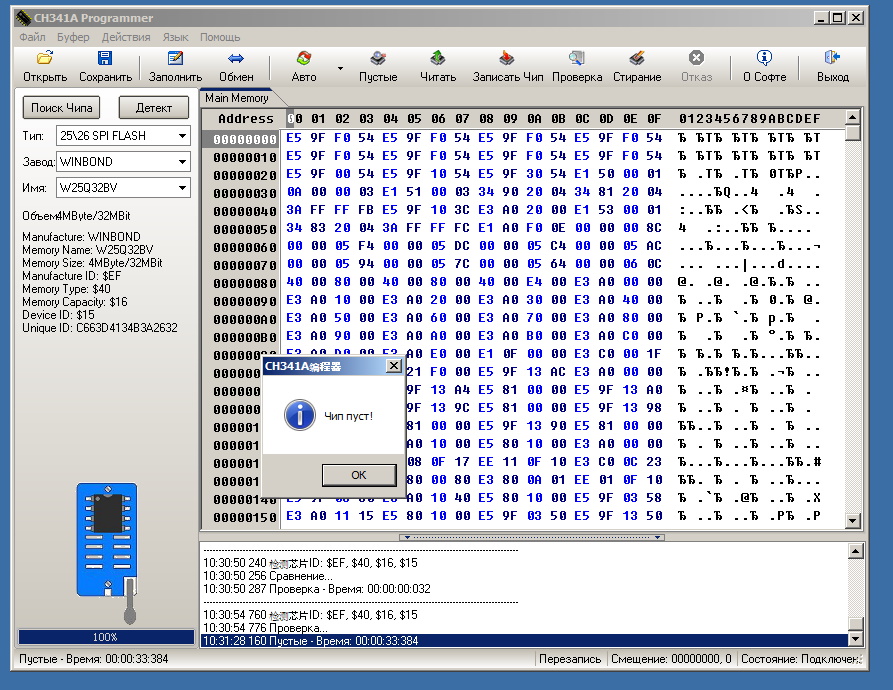Click the Сохранить (Save) floppy icon
893x690 pixels.
pos(105,59)
